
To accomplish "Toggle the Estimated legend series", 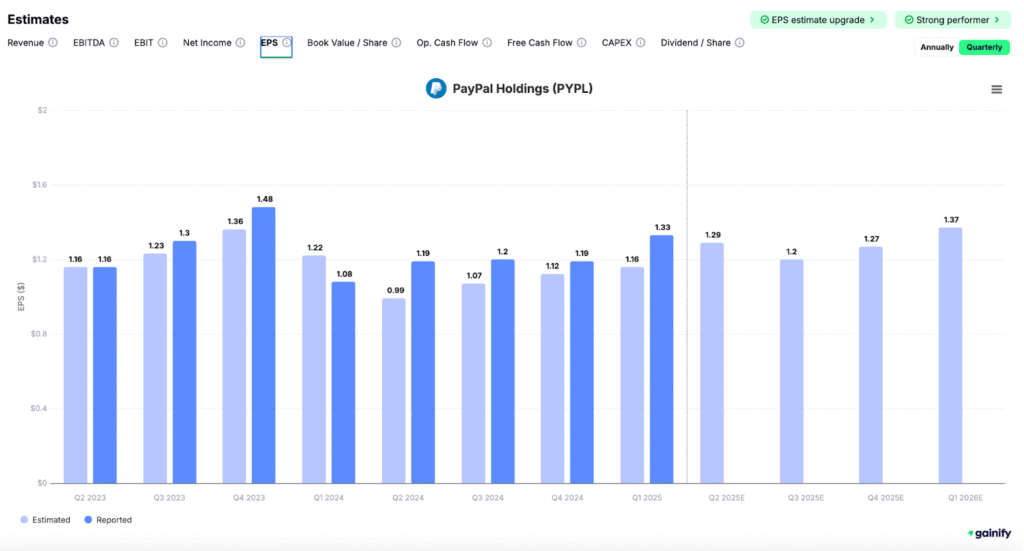I will click(x=45, y=520).
